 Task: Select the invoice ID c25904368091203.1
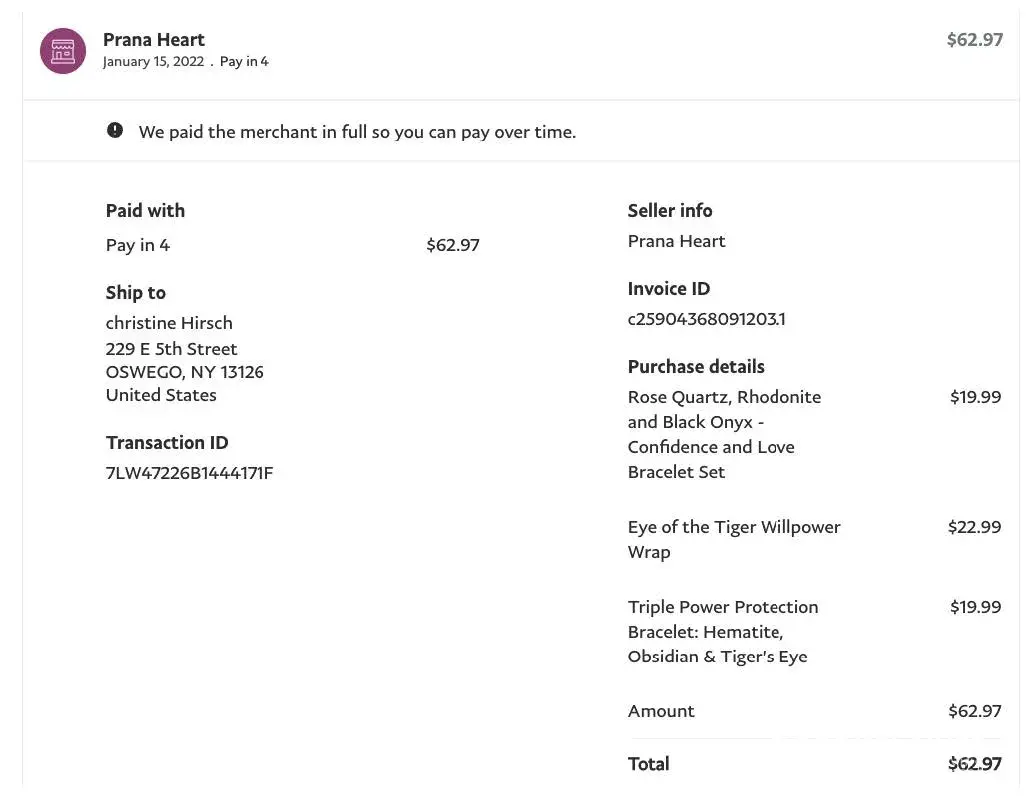coord(706,319)
